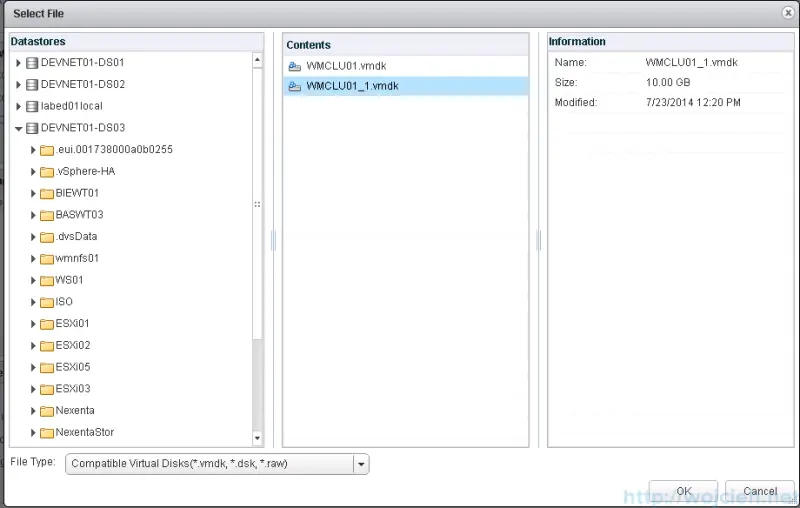Collapse the DEVNET01-DS03 datastore node

pyautogui.click(x=18, y=129)
